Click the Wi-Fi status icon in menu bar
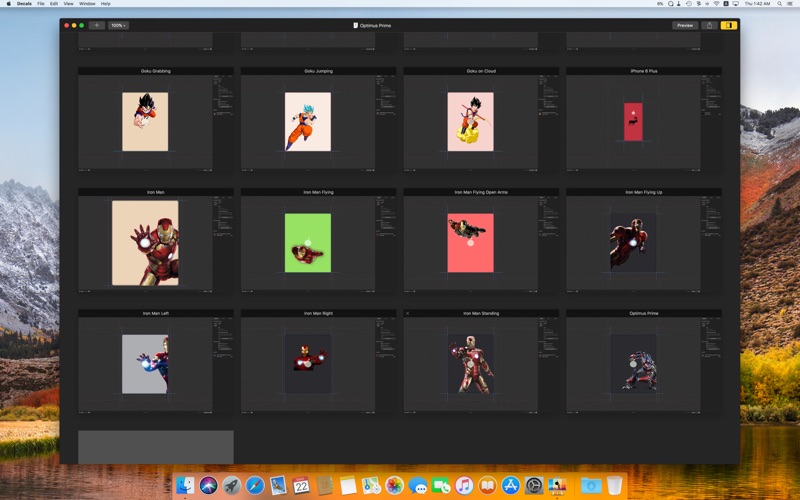Image resolution: width=800 pixels, height=500 pixels. tap(716, 4)
